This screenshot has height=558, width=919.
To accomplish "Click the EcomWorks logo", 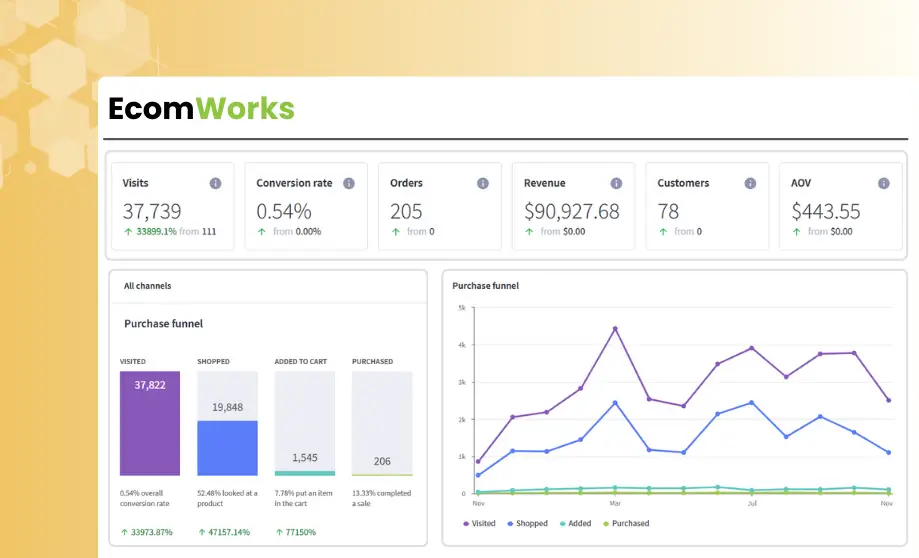I will (201, 108).
